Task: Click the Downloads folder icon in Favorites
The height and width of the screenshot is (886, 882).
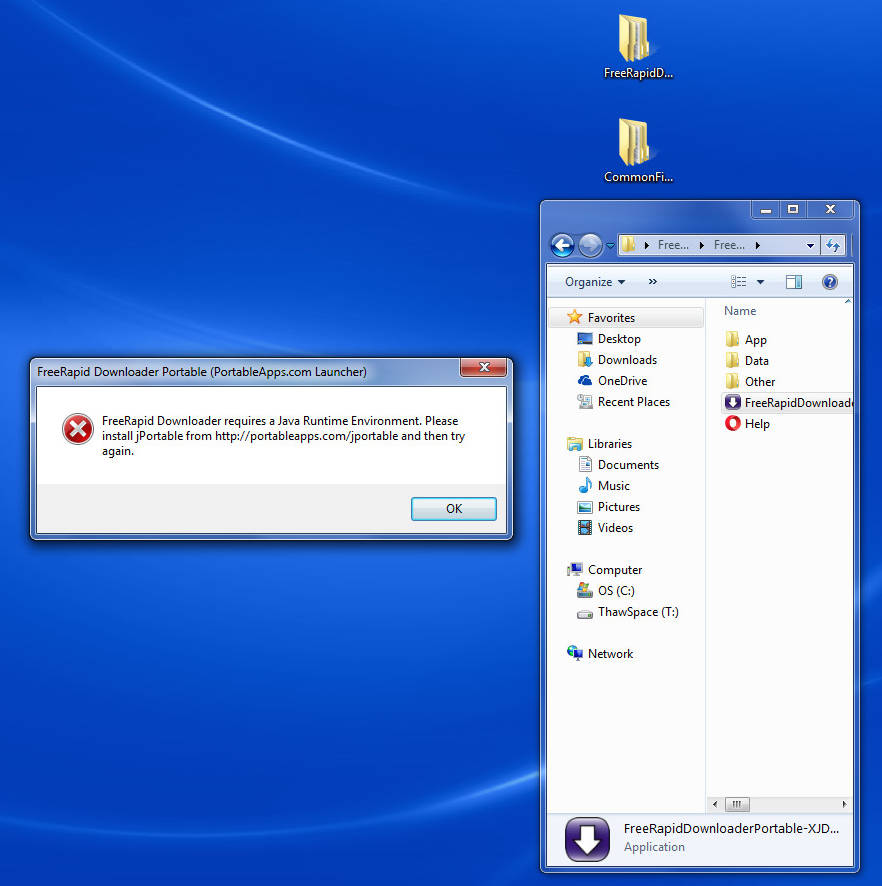Action: pyautogui.click(x=585, y=359)
